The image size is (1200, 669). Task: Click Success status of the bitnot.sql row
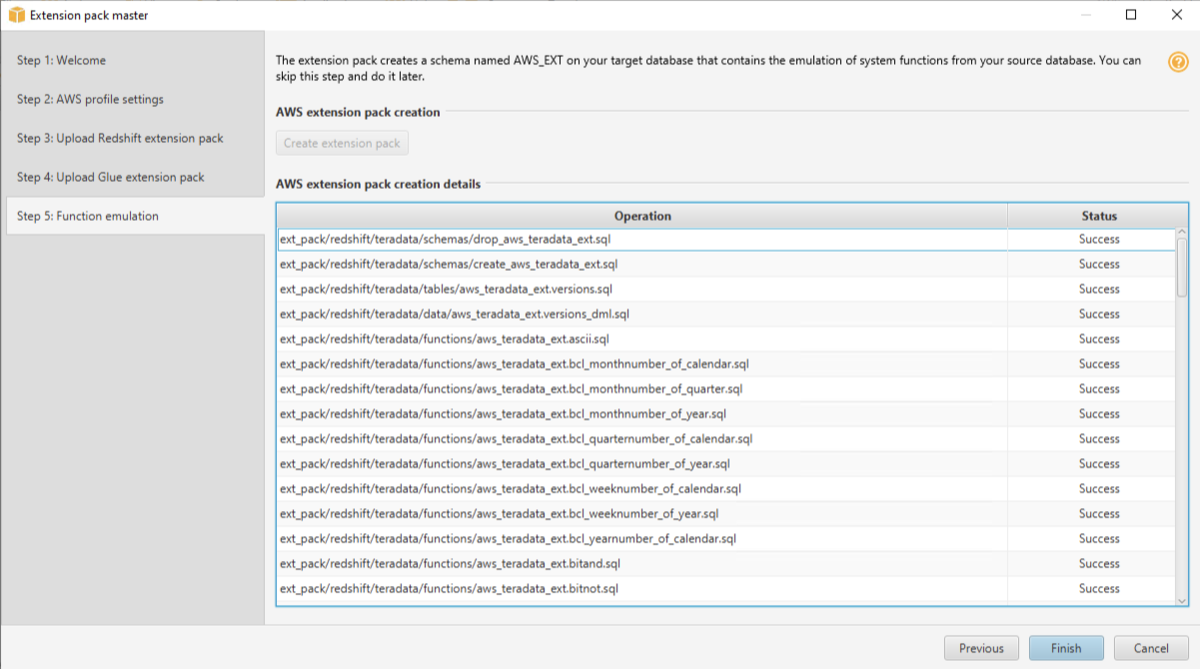[1098, 589]
